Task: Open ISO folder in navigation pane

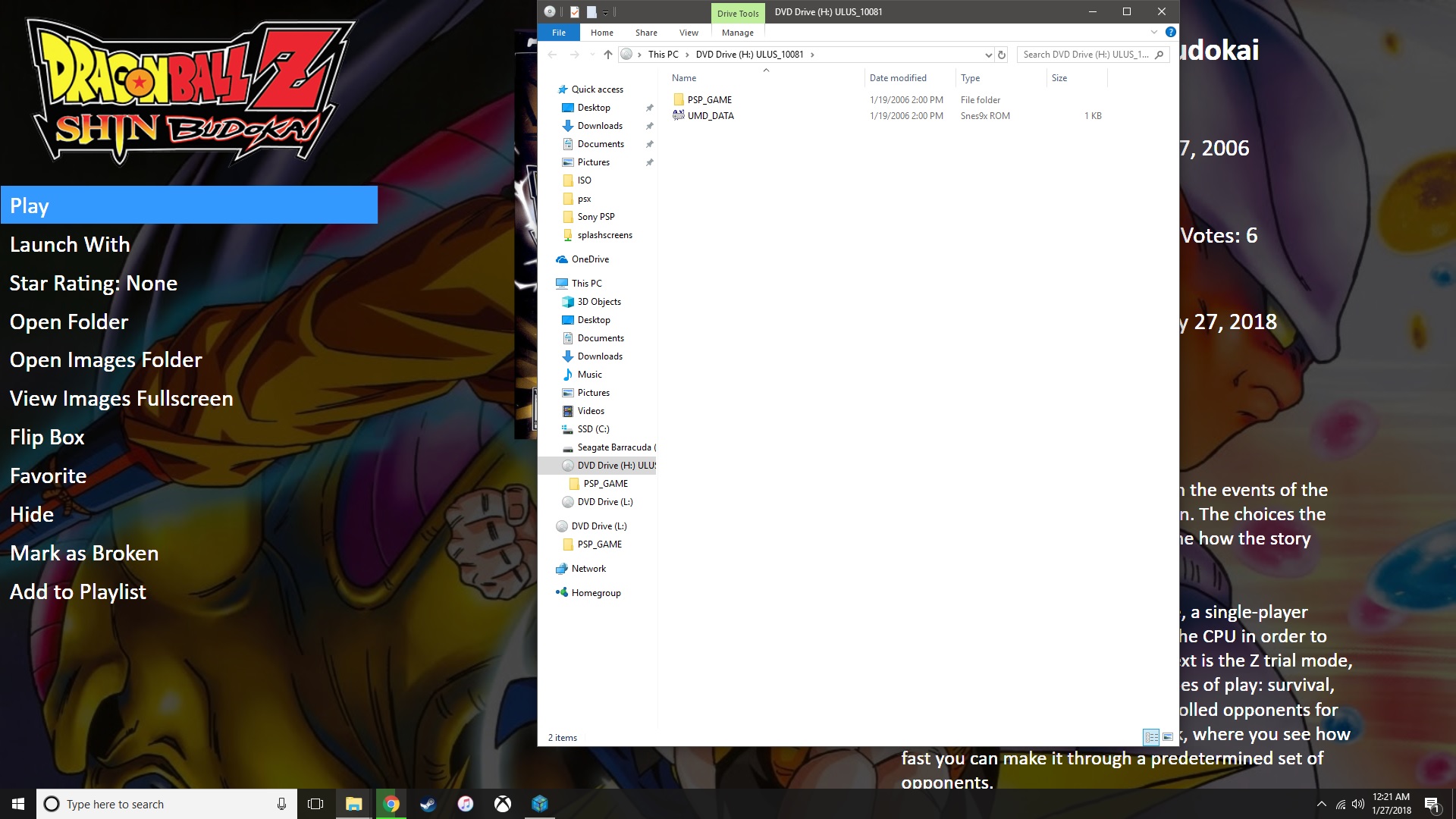Action: 584,180
